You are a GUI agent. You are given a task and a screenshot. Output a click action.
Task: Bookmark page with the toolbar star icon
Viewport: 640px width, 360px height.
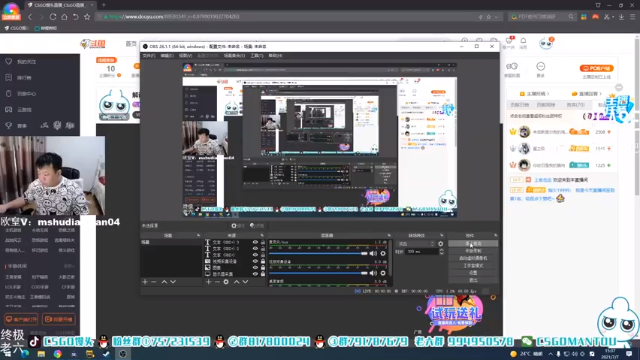tap(87, 17)
